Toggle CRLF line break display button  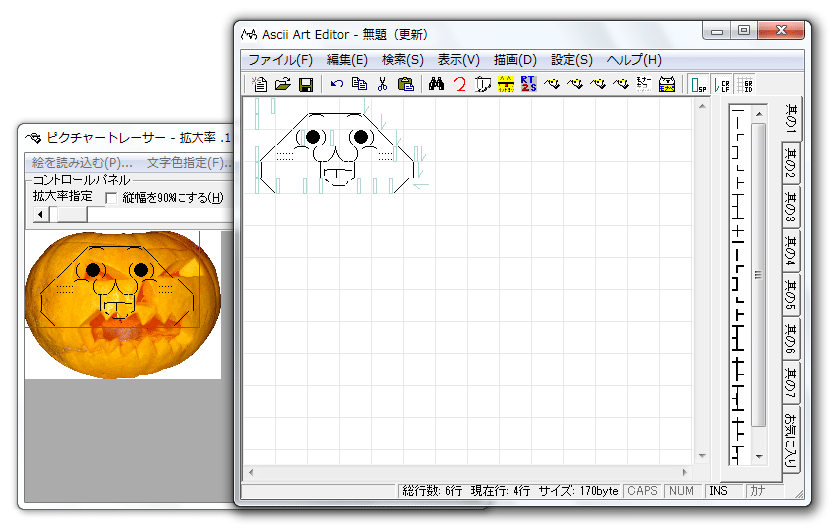(722, 84)
